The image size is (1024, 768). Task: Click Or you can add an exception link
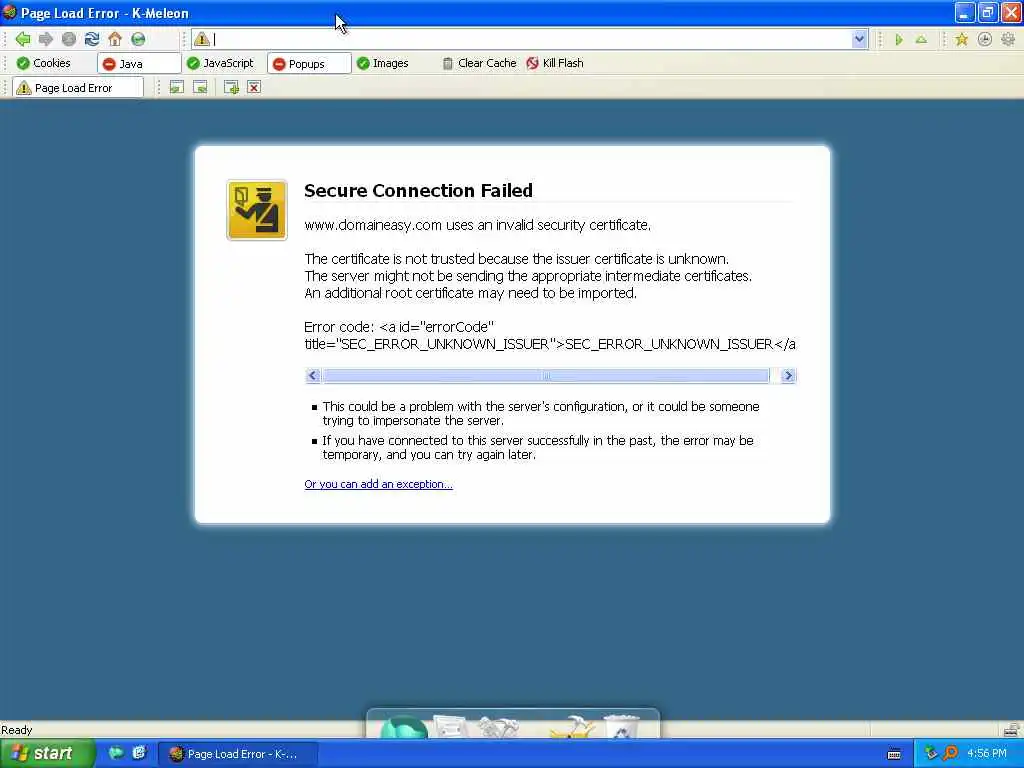click(x=378, y=484)
